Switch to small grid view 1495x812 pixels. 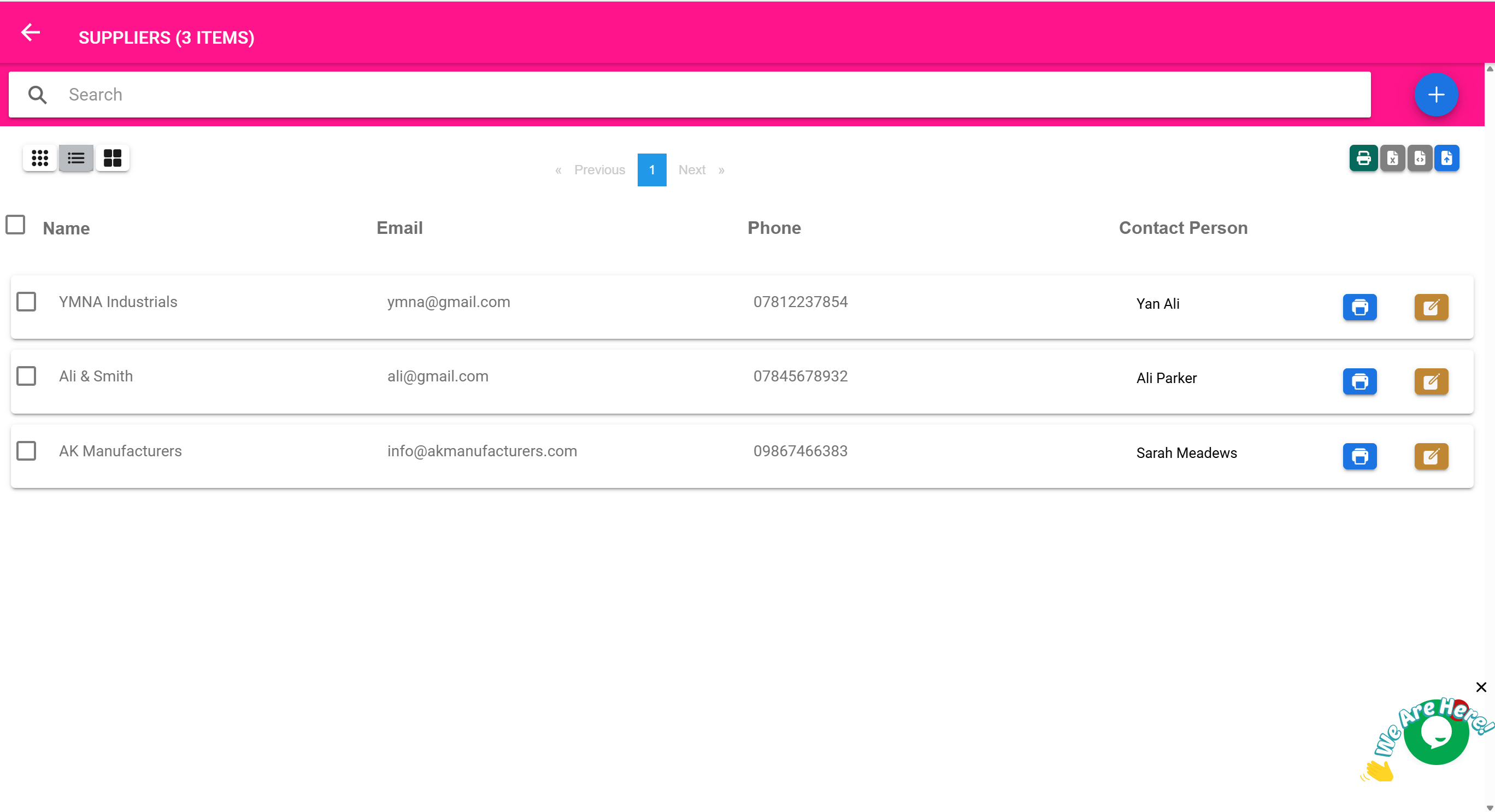coord(39,158)
